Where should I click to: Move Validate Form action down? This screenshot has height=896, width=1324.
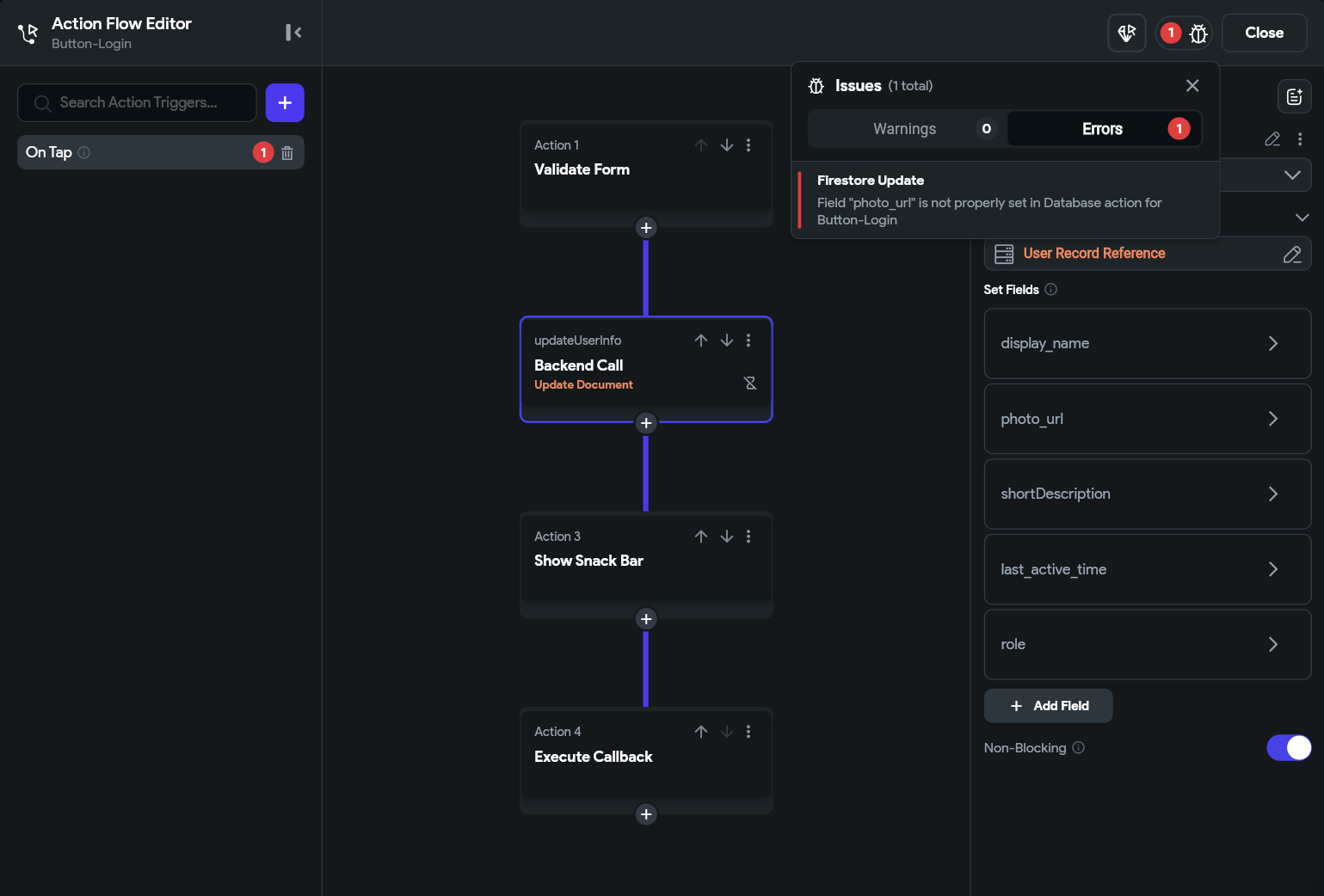[x=727, y=145]
